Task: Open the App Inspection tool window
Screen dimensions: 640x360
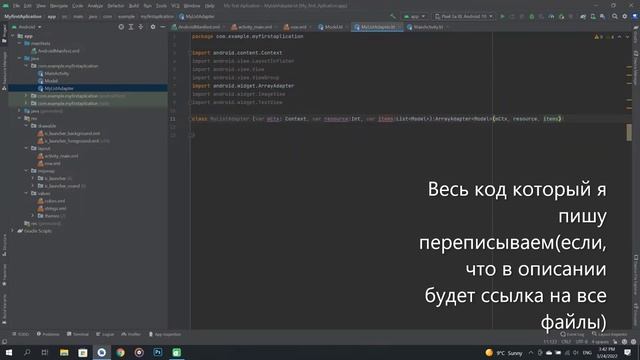Action: pyautogui.click(x=165, y=334)
